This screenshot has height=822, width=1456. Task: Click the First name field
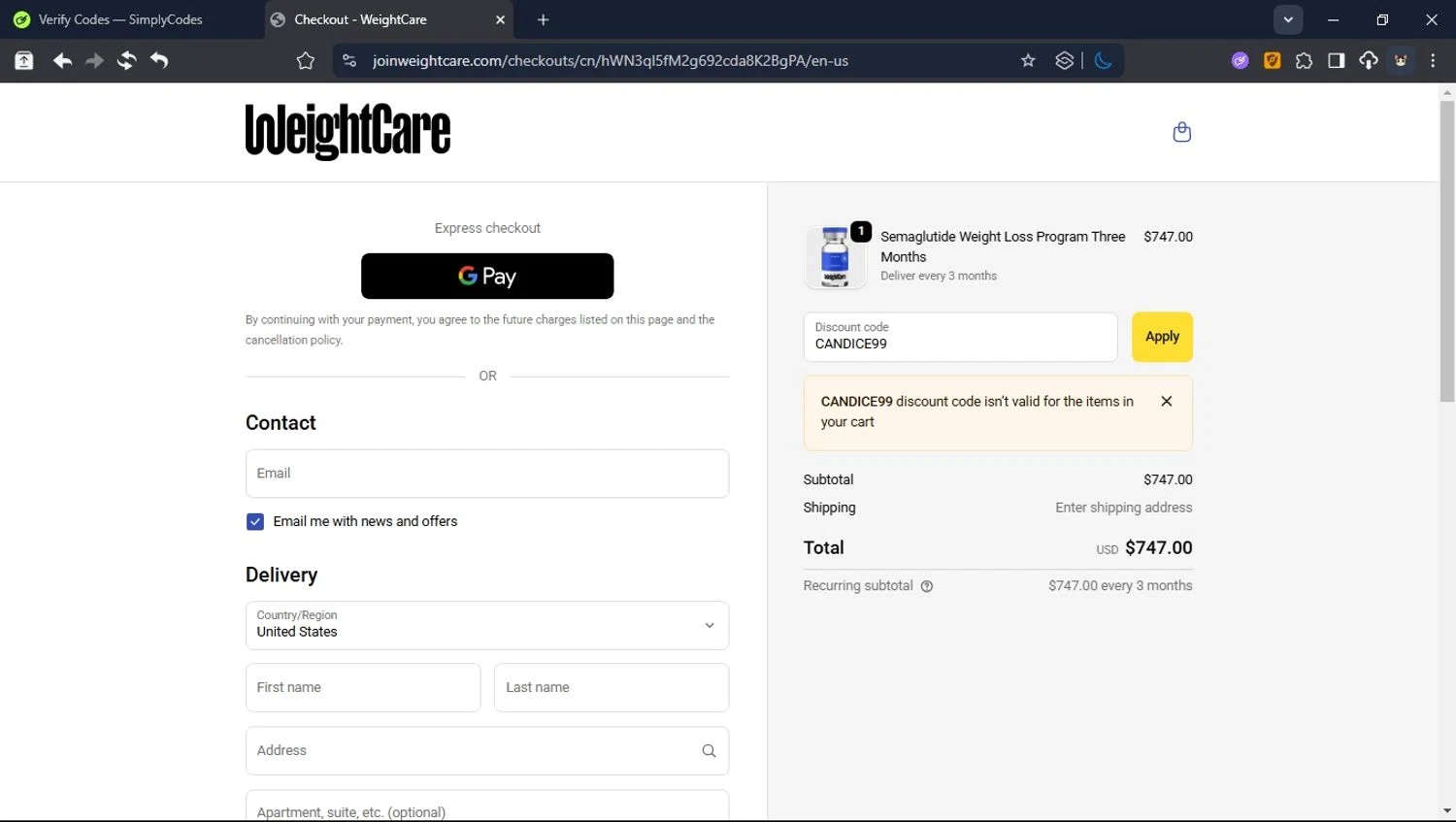pos(363,687)
